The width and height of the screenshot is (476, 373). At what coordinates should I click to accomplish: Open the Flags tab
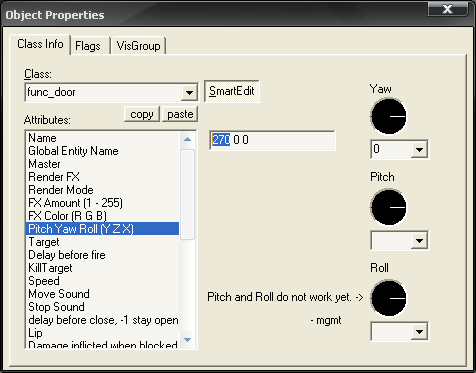point(89,46)
